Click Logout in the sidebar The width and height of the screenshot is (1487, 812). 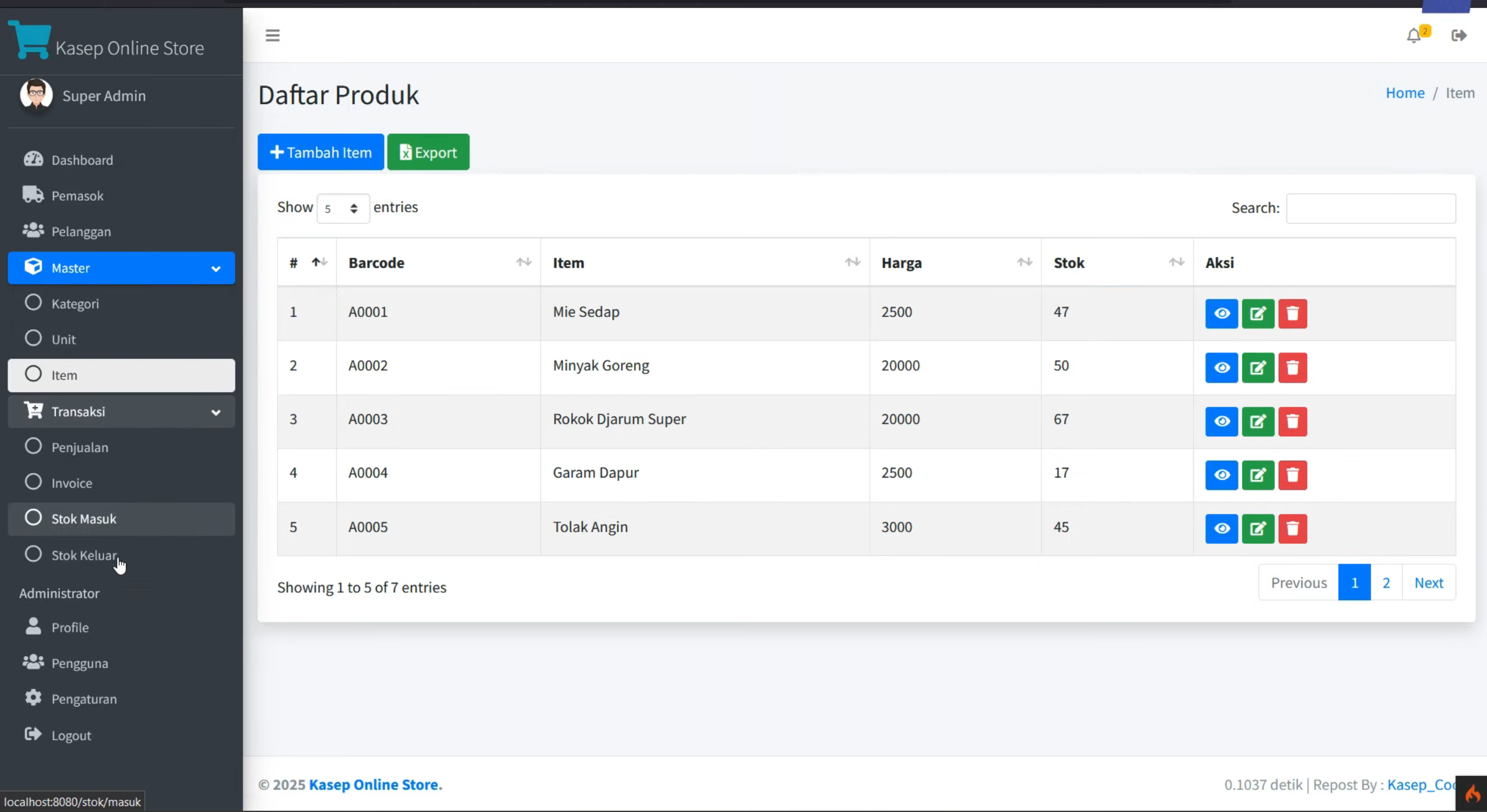coord(121,735)
